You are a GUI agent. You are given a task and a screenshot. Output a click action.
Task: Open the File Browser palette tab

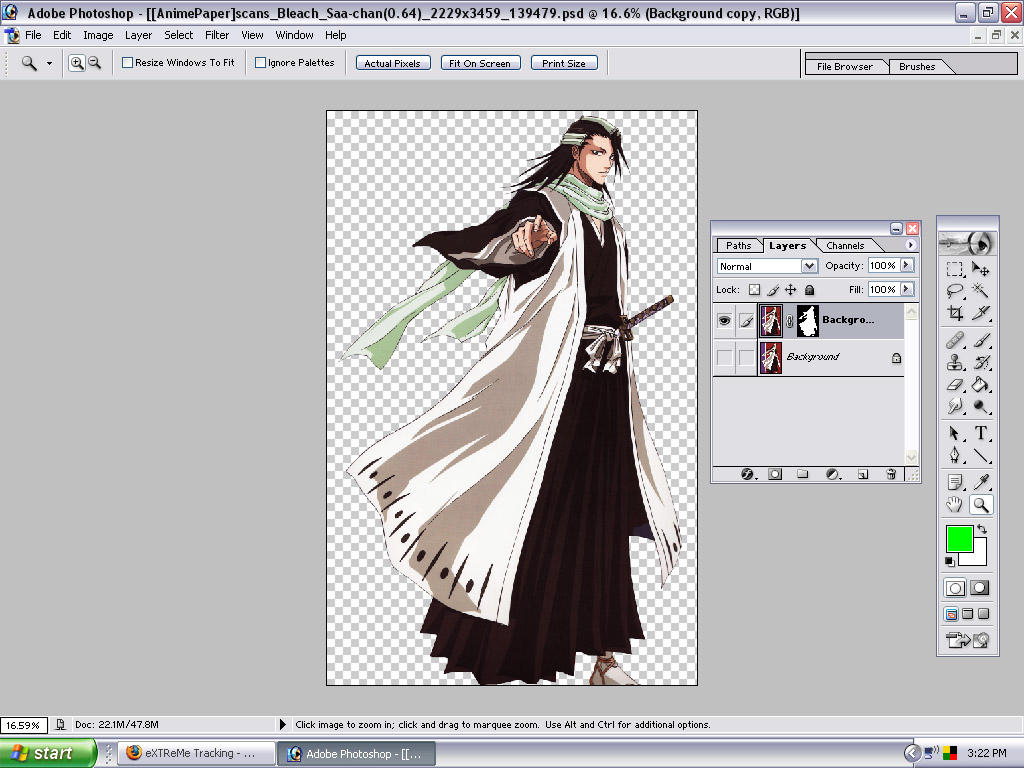click(844, 67)
